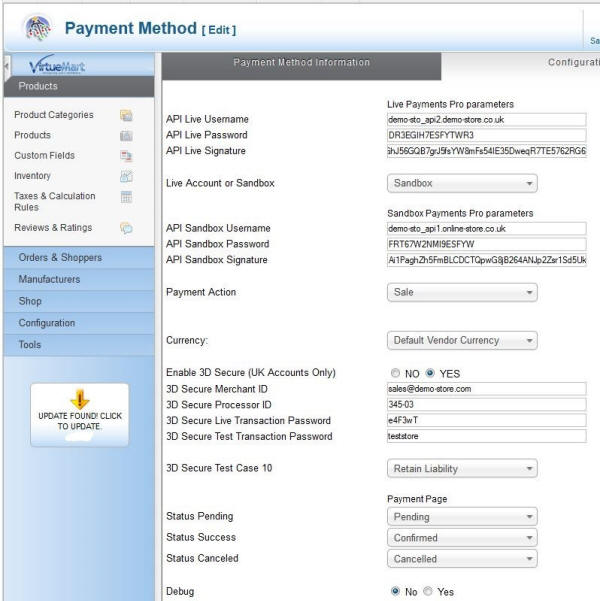Click the Products row icon
This screenshot has height=601, width=600.
[x=126, y=136]
